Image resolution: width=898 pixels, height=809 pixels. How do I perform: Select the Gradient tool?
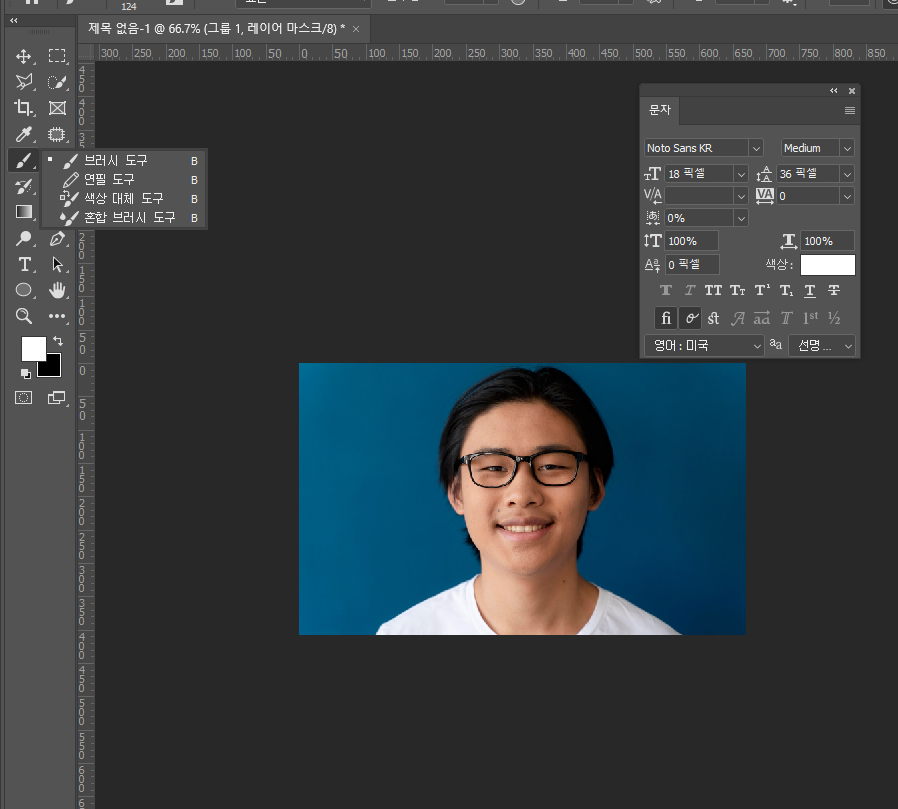[23, 212]
